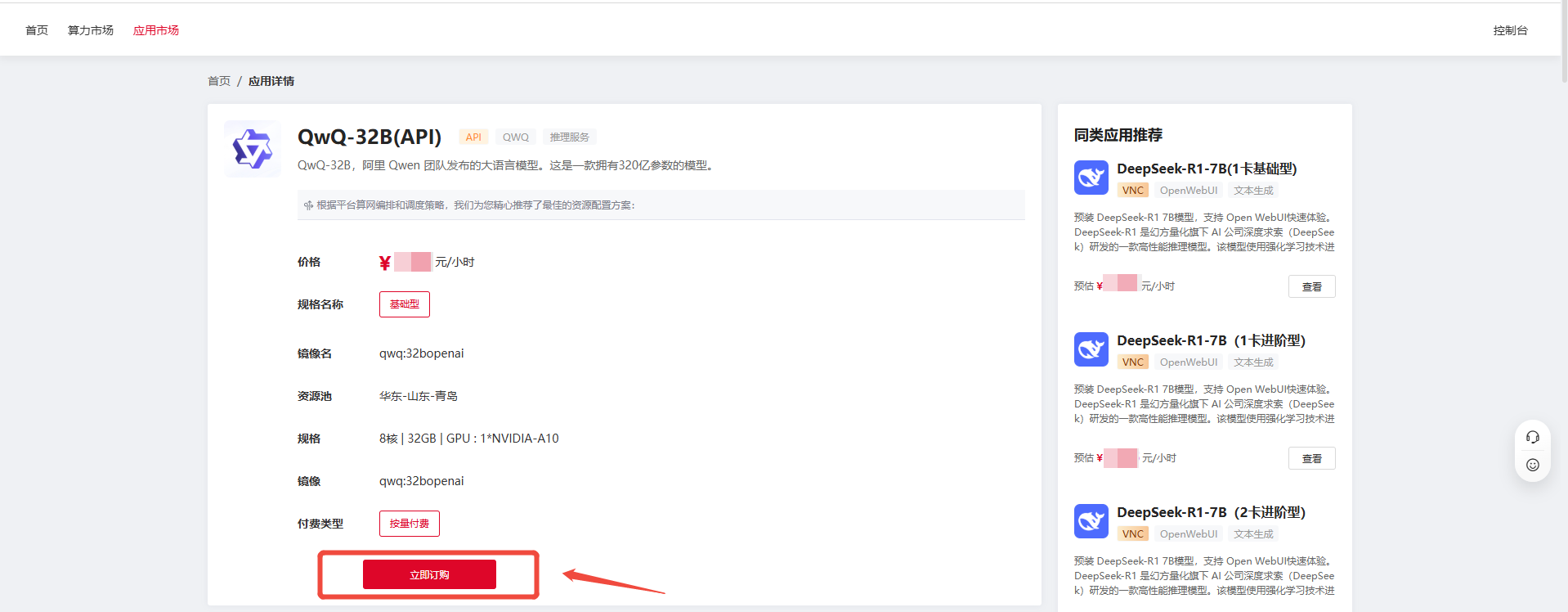The image size is (1568, 612).
Task: Click 首页 in the breadcrumb
Action: coord(219,81)
